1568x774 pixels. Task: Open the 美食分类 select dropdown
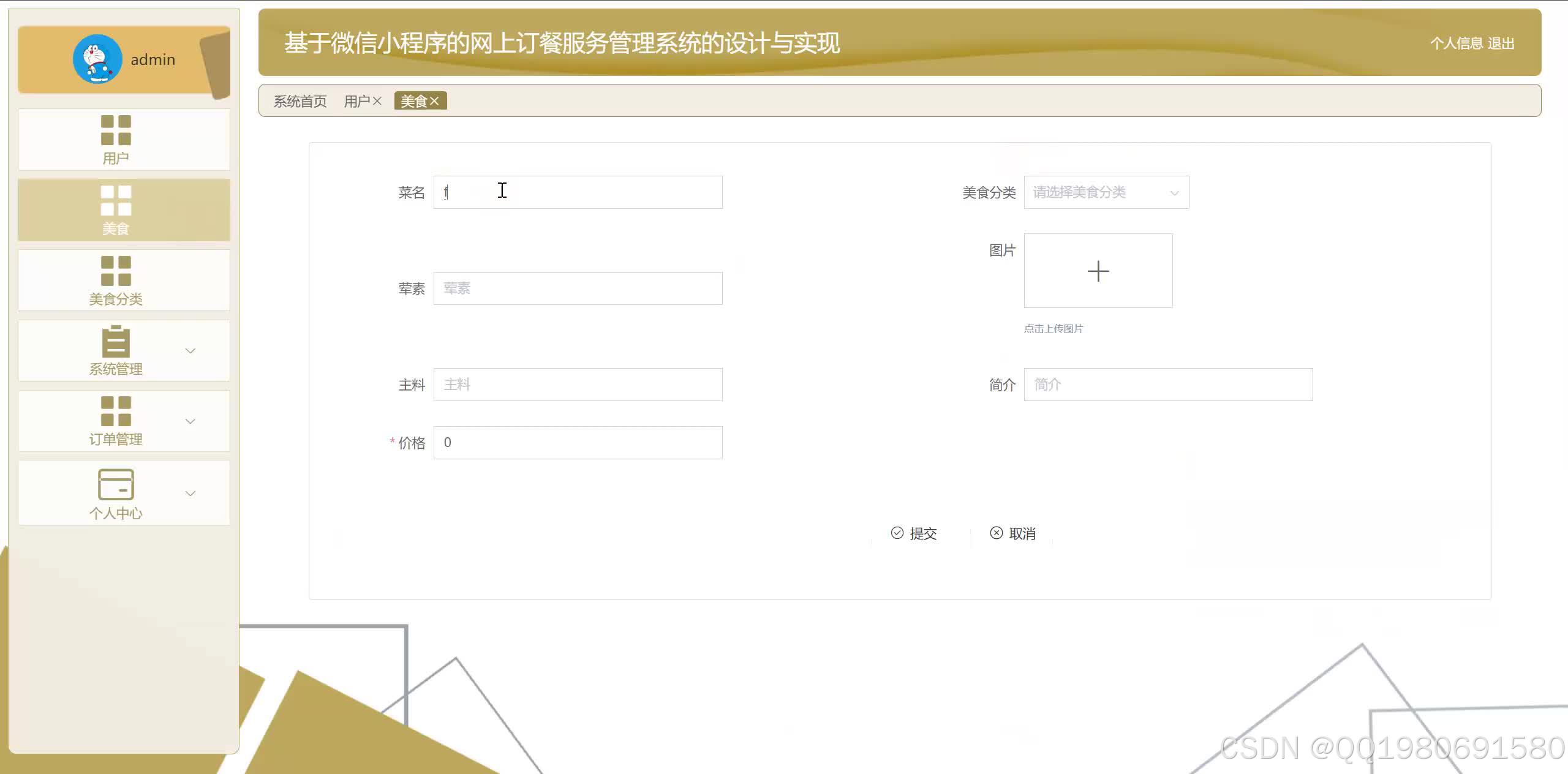(x=1106, y=192)
